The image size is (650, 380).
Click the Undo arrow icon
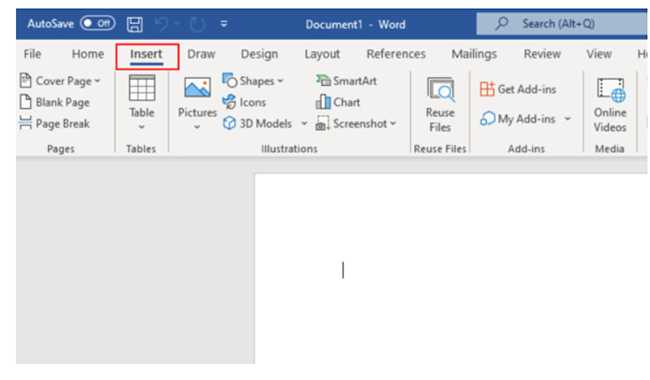coord(161,24)
